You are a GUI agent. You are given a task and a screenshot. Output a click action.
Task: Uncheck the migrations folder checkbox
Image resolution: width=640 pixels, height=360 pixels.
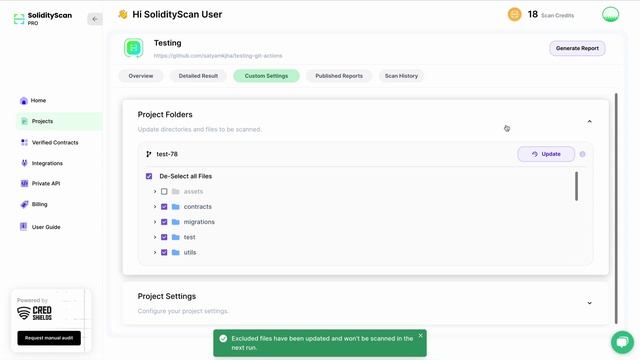coord(164,222)
